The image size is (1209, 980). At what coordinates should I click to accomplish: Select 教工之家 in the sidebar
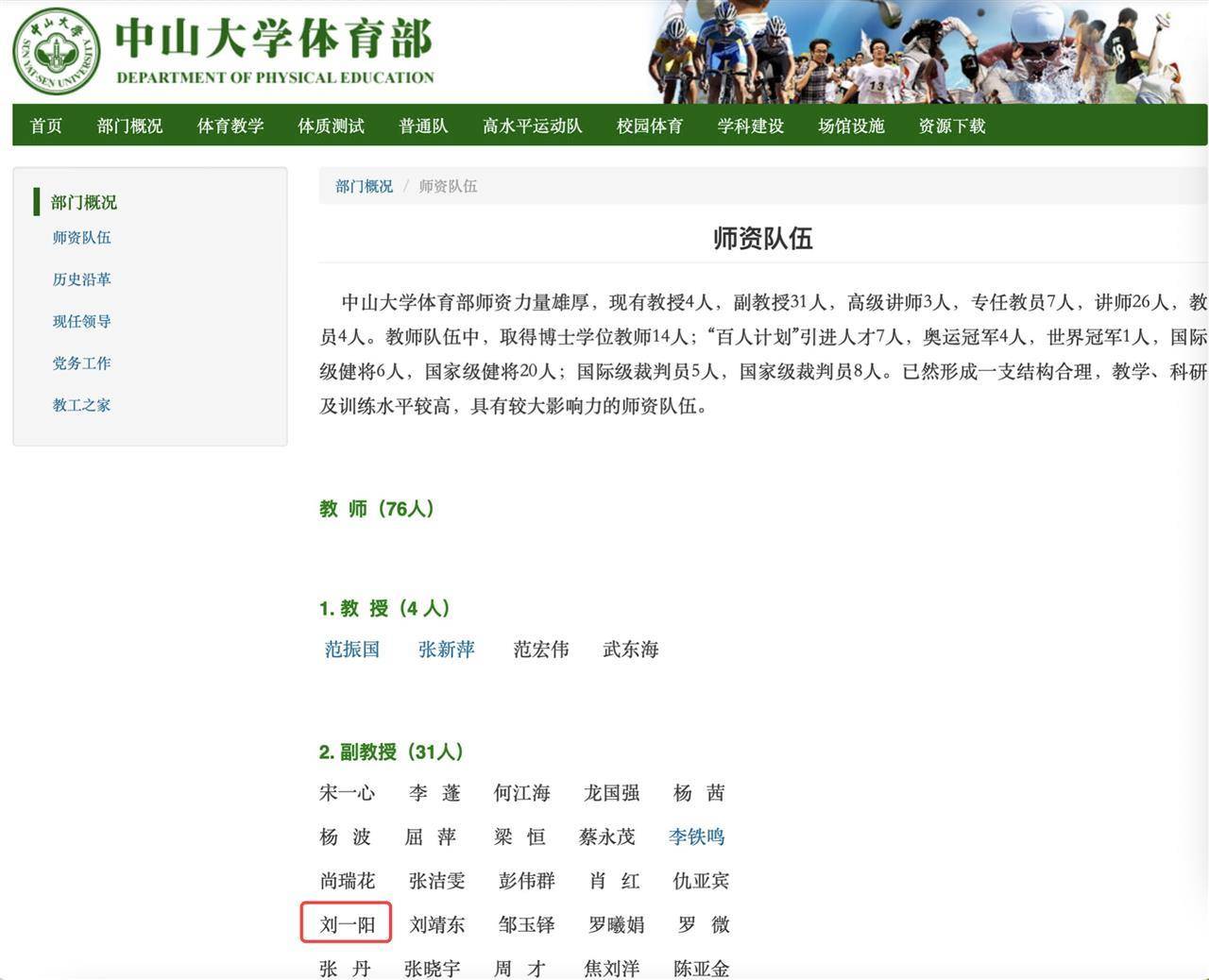point(81,404)
